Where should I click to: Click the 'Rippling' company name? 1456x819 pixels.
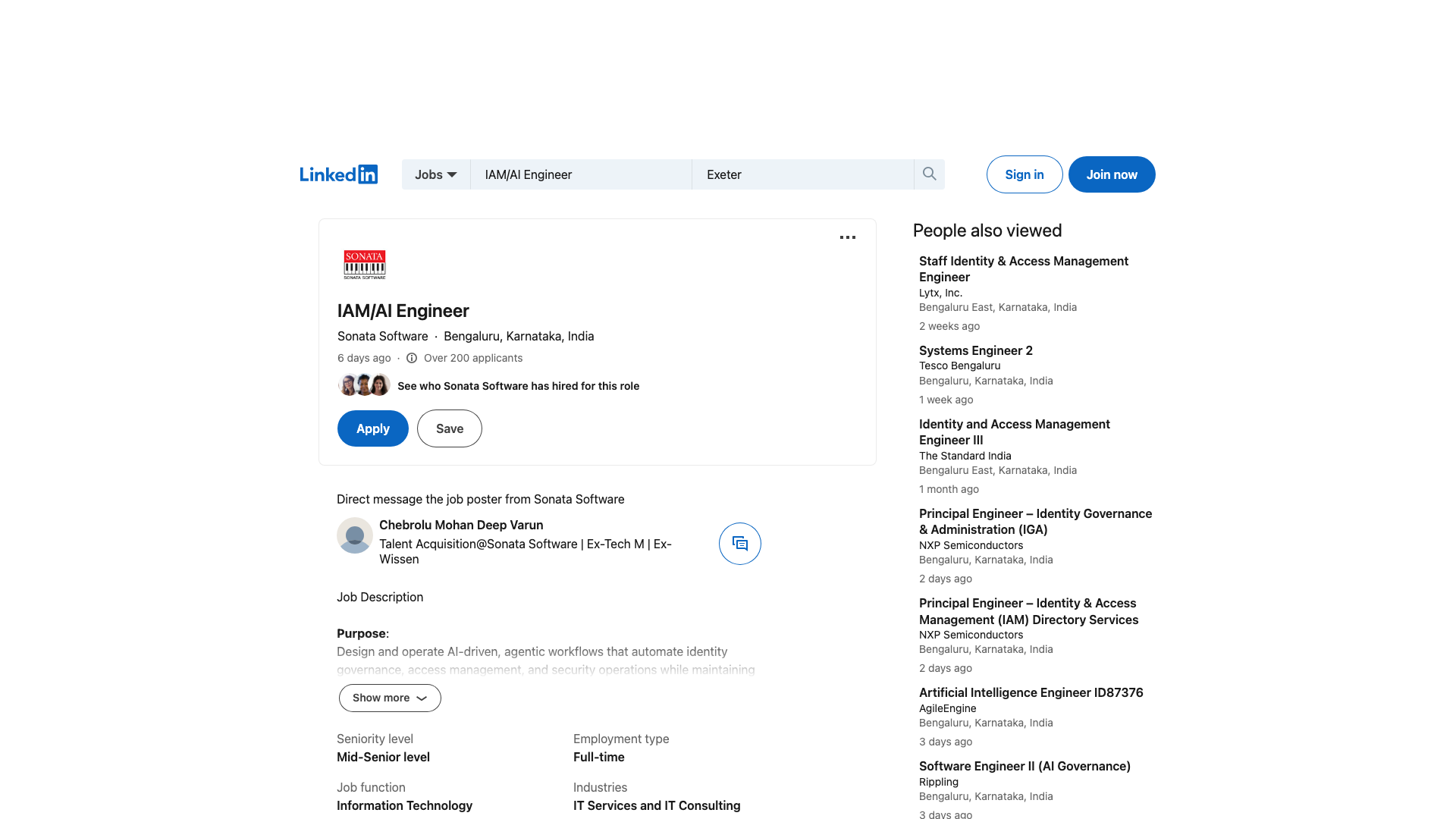coord(939,782)
